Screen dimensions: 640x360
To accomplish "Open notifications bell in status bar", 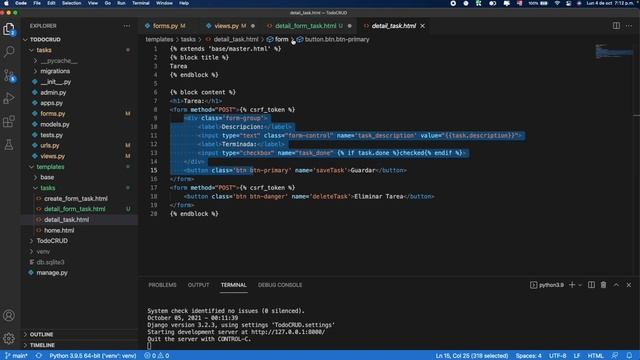I will (629, 356).
